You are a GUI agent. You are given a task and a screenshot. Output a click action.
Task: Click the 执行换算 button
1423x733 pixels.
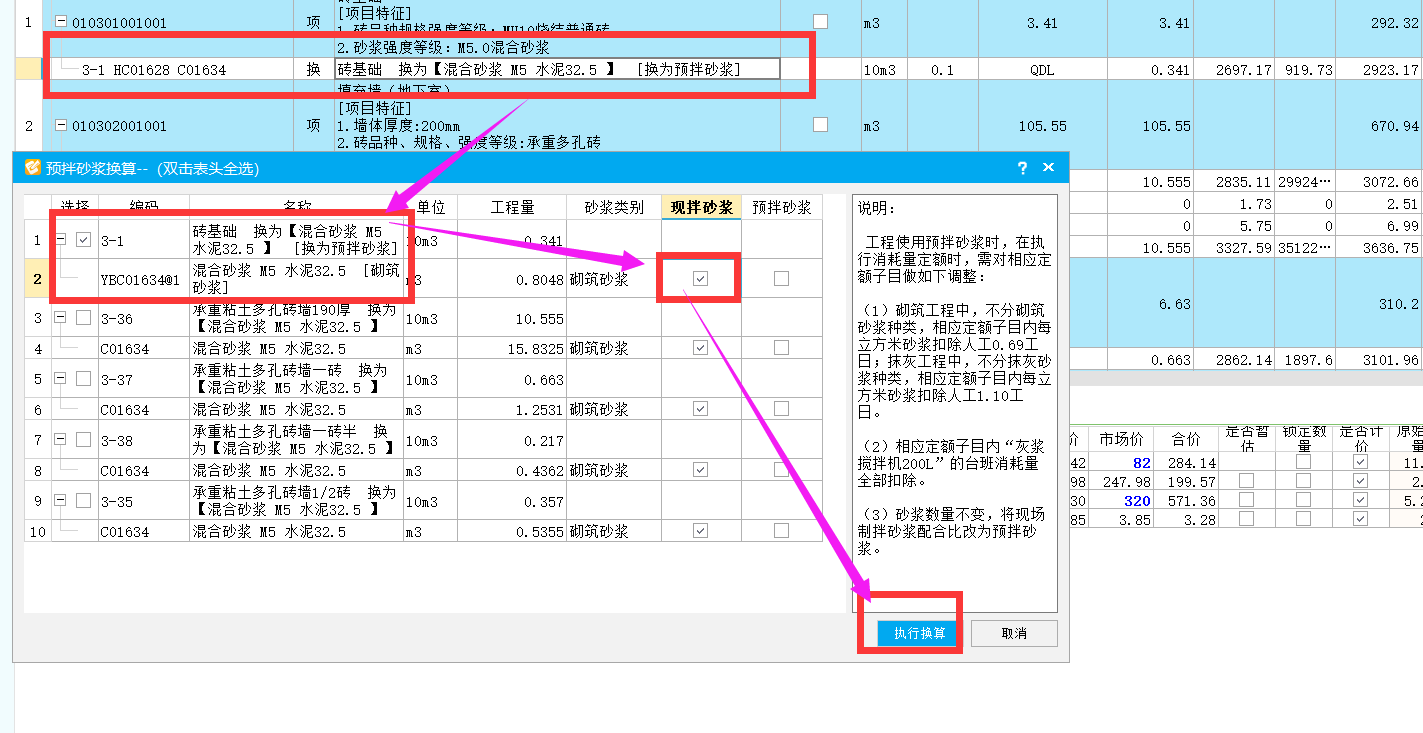(919, 633)
